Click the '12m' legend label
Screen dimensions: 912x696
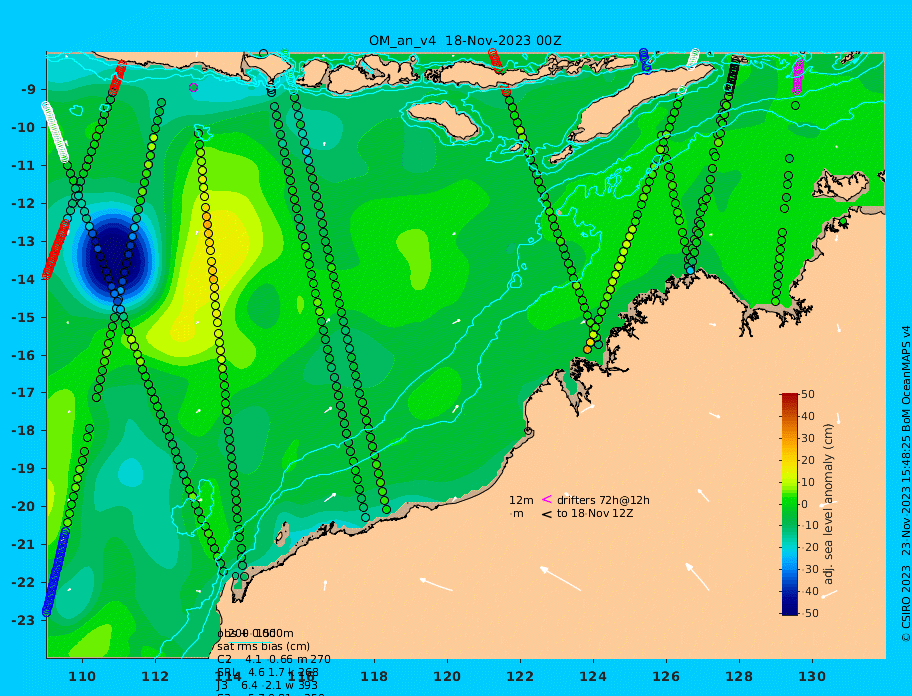tap(521, 500)
